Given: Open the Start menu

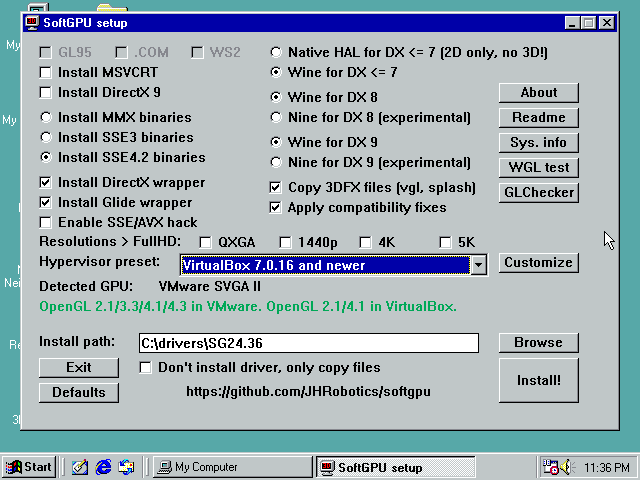Looking at the screenshot, I should tap(29, 467).
